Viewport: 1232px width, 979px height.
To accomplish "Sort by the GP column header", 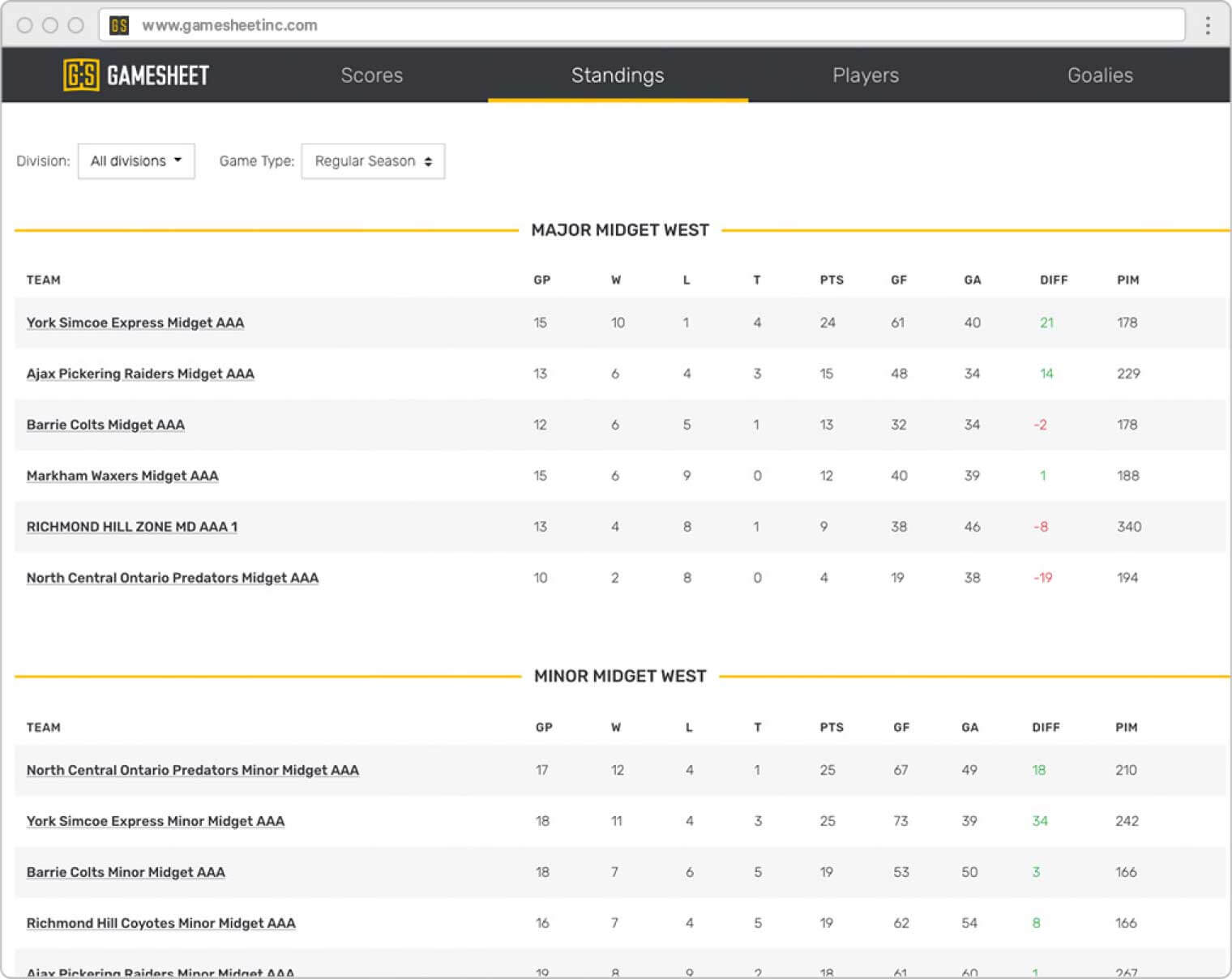I will [x=542, y=280].
